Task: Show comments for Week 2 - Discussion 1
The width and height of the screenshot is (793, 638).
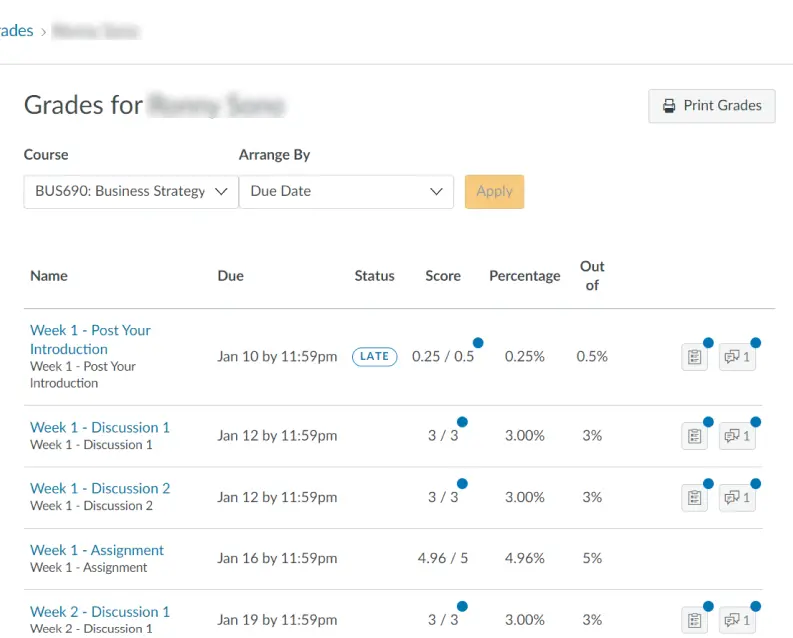Action: tap(737, 620)
